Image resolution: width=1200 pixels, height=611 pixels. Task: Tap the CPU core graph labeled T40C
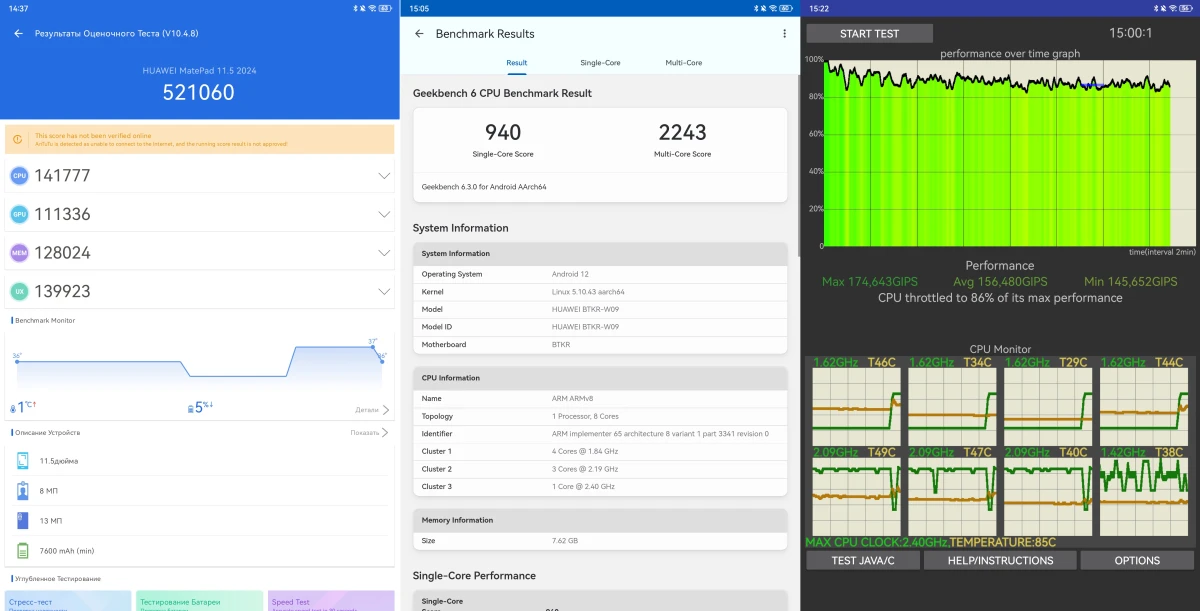(1048, 497)
